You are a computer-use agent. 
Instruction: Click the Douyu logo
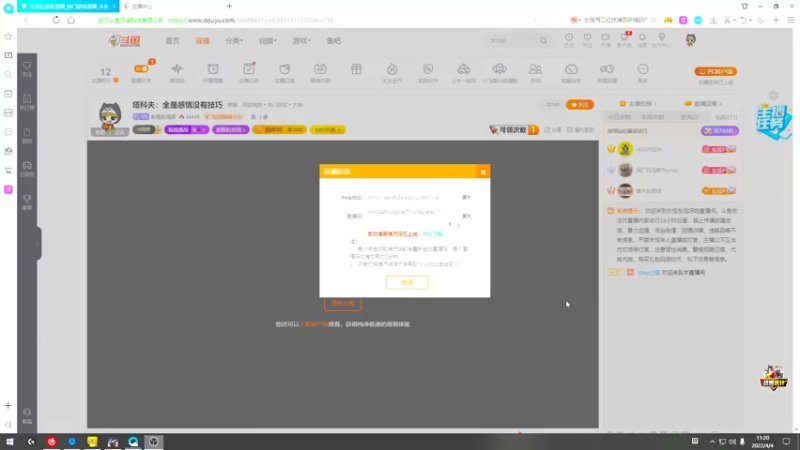coord(124,41)
